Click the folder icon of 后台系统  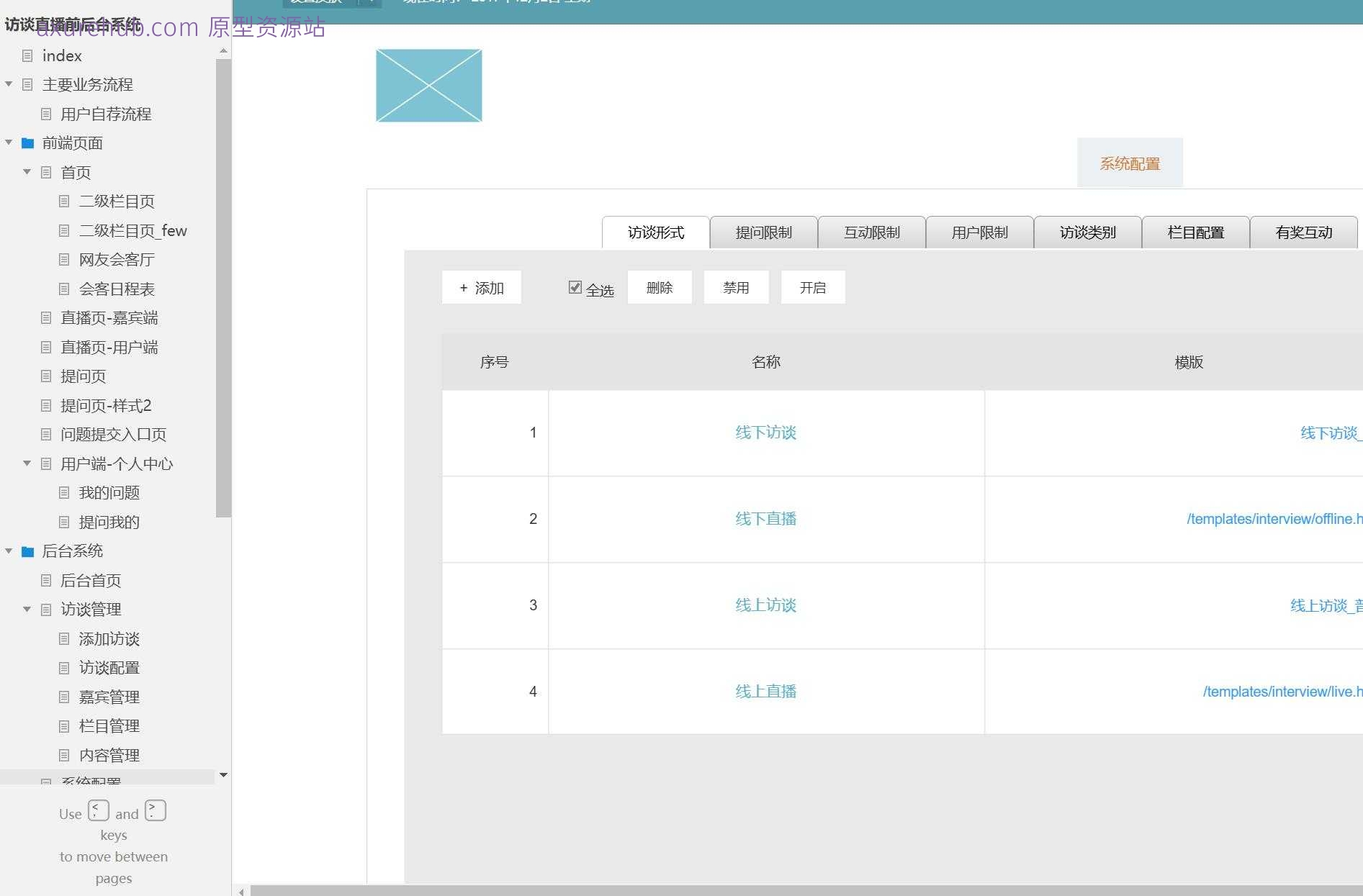27,551
